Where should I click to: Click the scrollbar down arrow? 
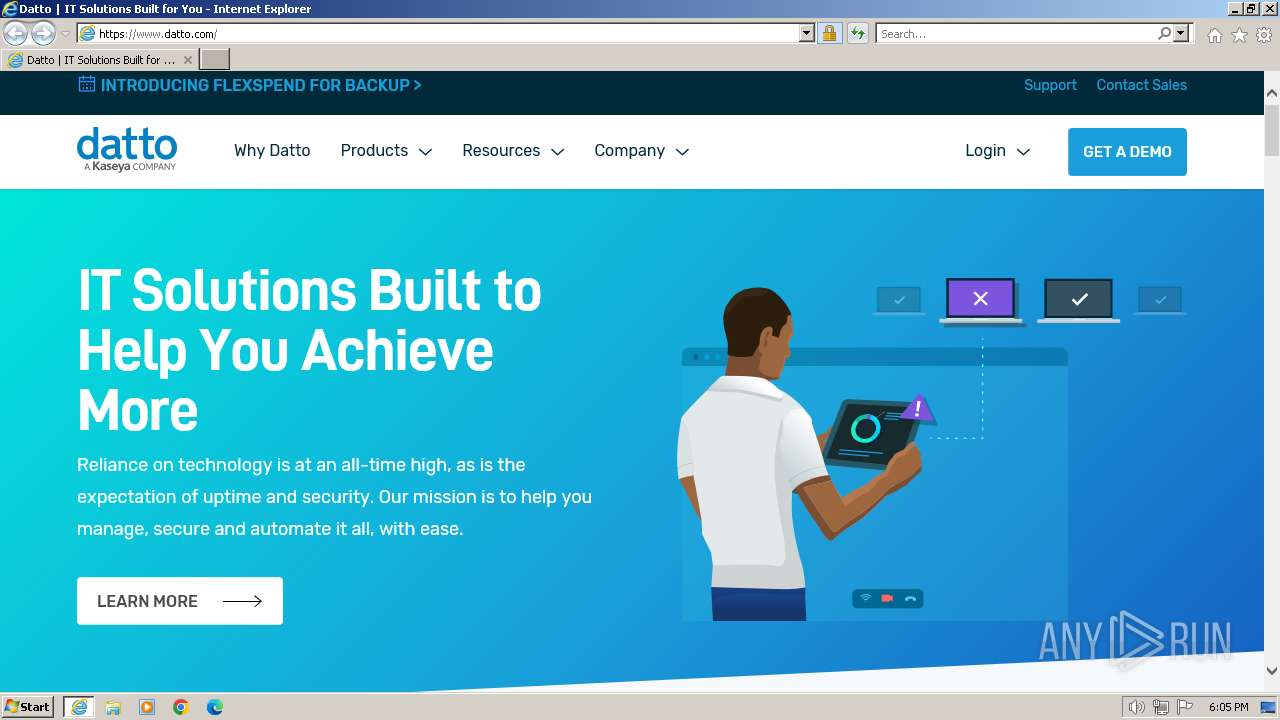(x=1272, y=671)
